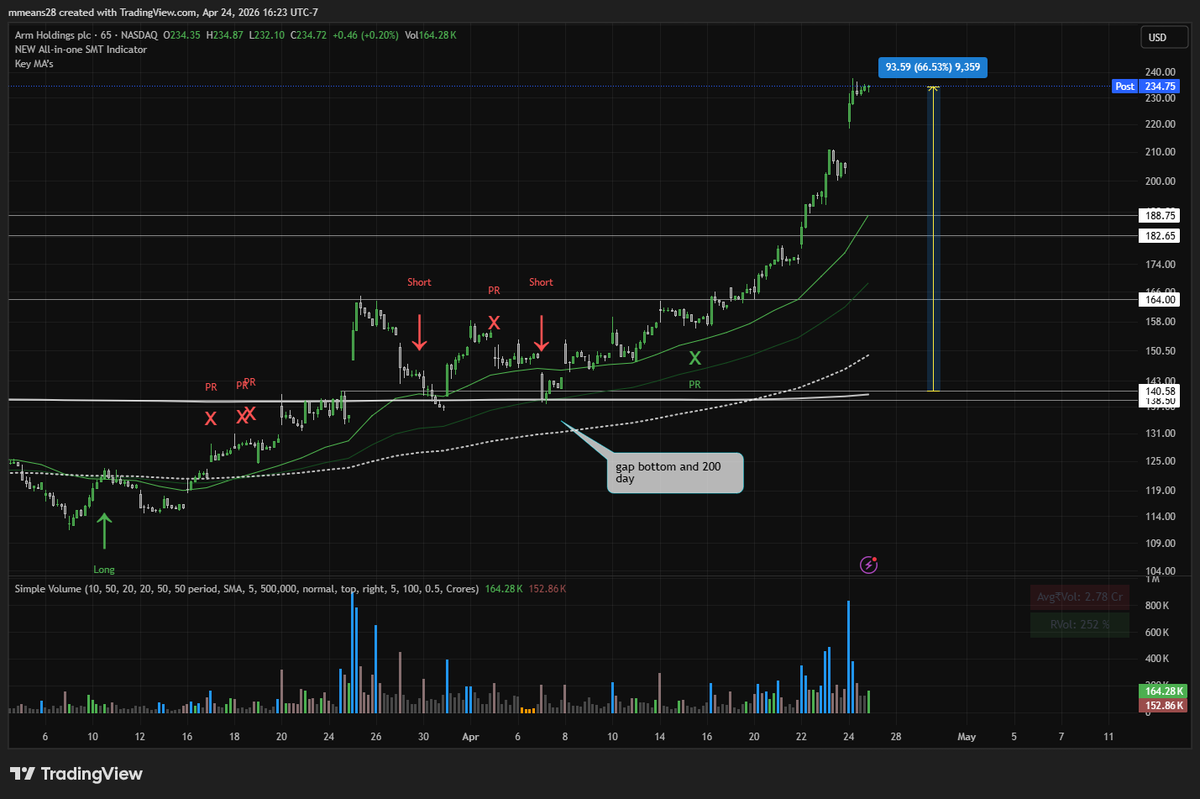The height and width of the screenshot is (799, 1200).
Task: Click the AvgVol: 2.78 Cr box
Action: click(1079, 597)
